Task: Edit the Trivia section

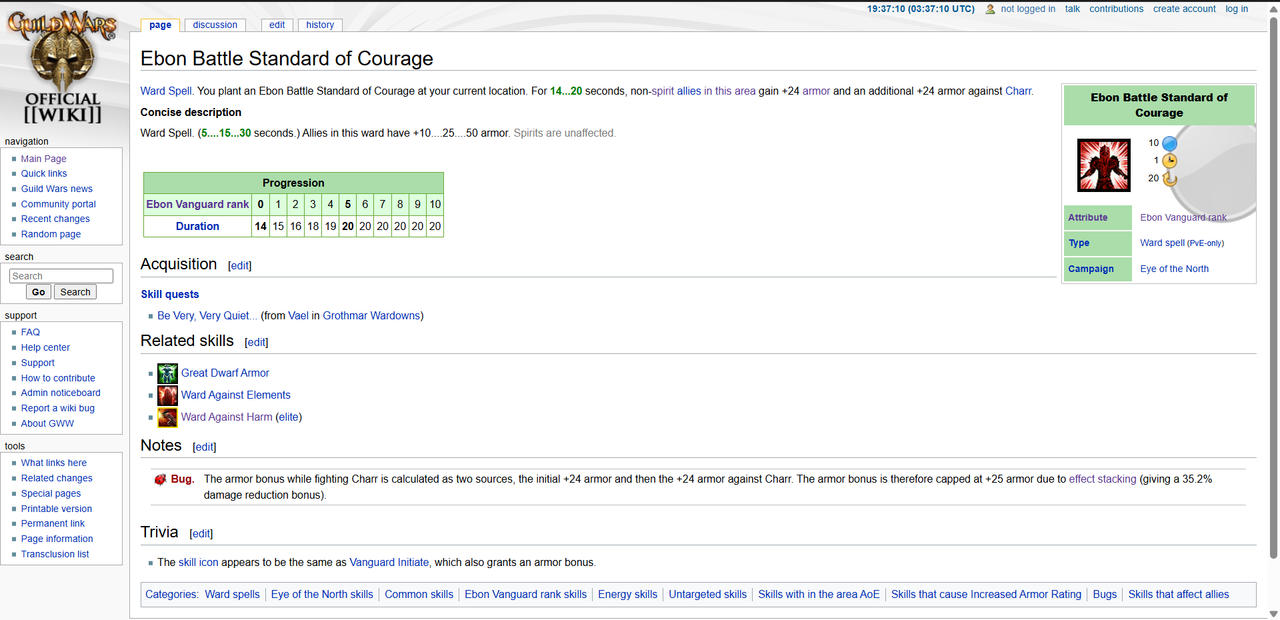Action: pos(201,534)
